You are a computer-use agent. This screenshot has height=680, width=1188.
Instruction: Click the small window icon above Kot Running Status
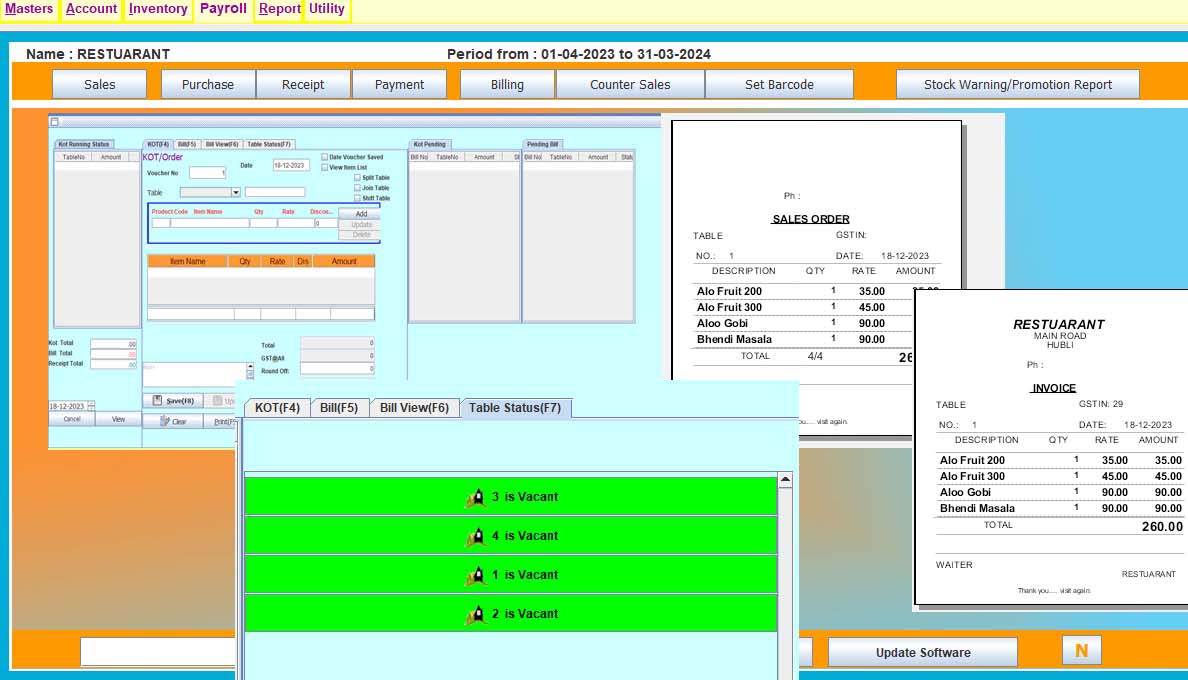(54, 121)
